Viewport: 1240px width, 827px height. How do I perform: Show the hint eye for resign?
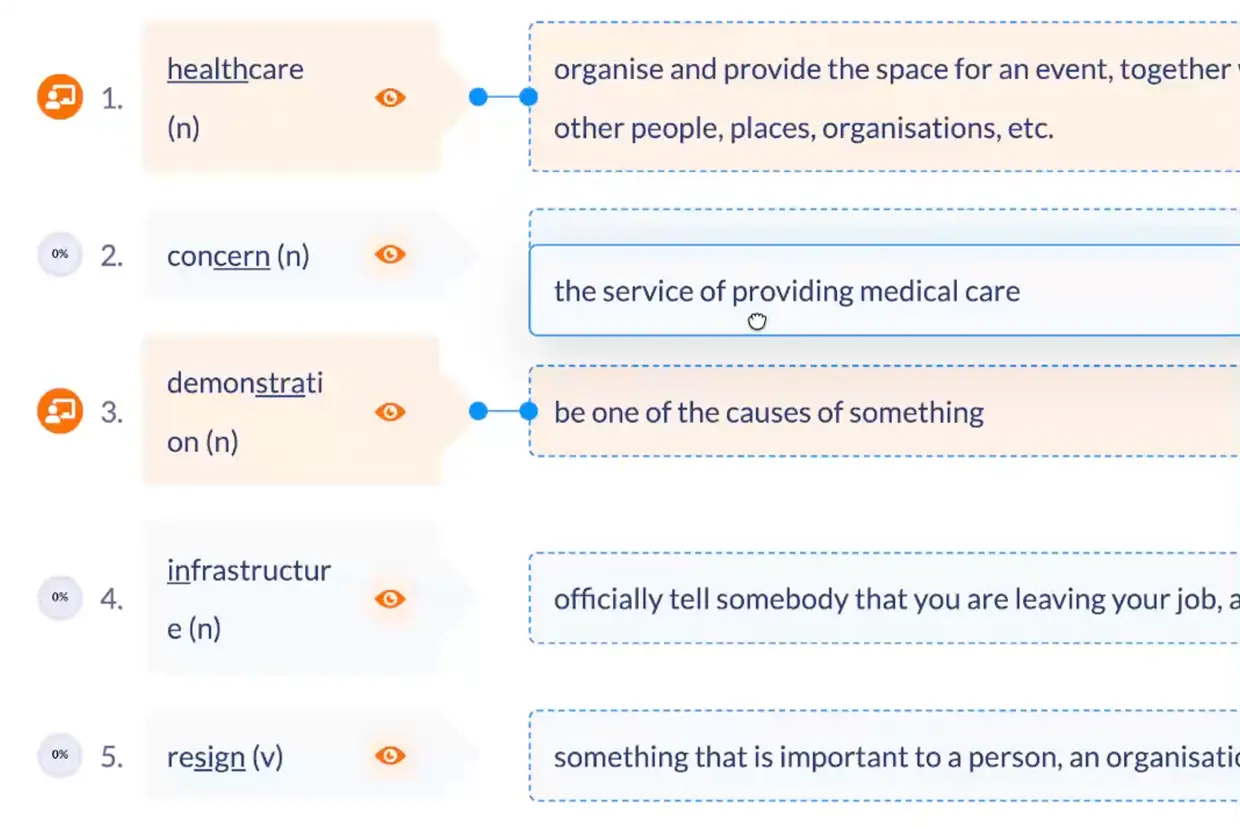click(390, 755)
